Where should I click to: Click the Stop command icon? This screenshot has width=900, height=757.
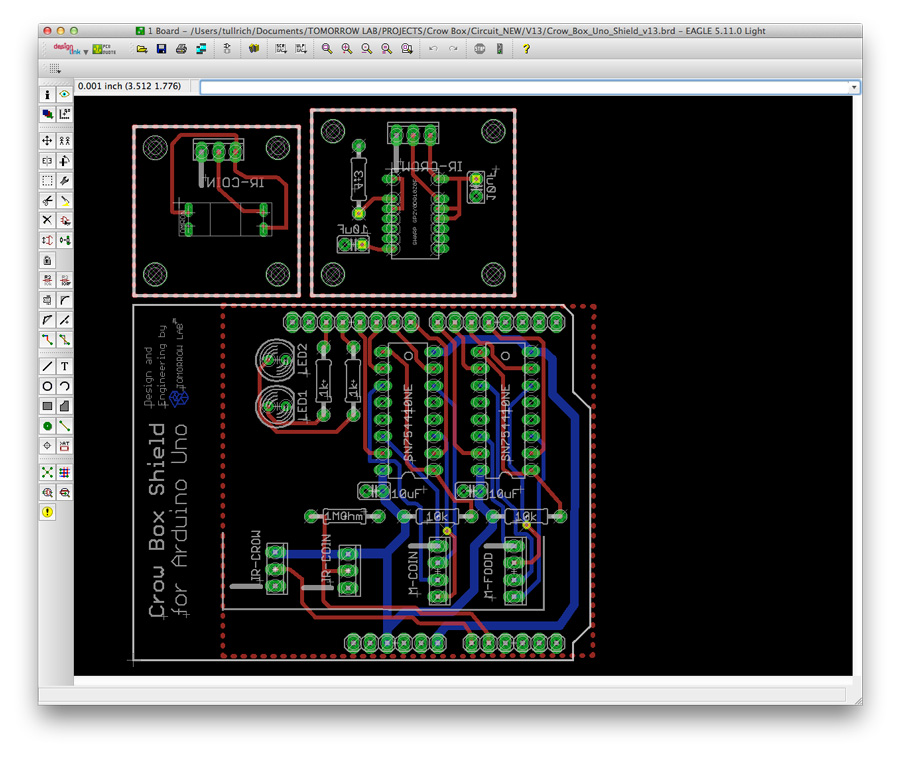(x=480, y=49)
